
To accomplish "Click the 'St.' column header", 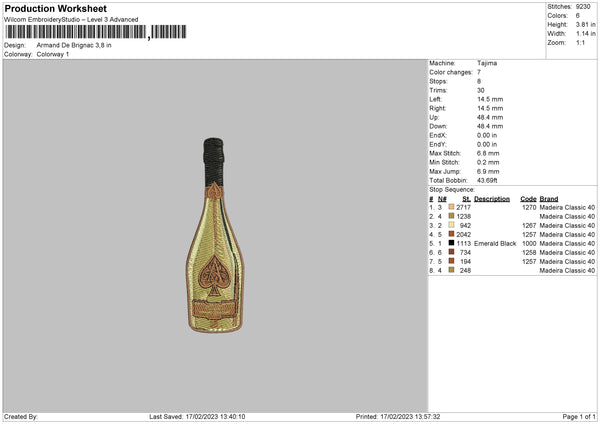I will coord(466,199).
